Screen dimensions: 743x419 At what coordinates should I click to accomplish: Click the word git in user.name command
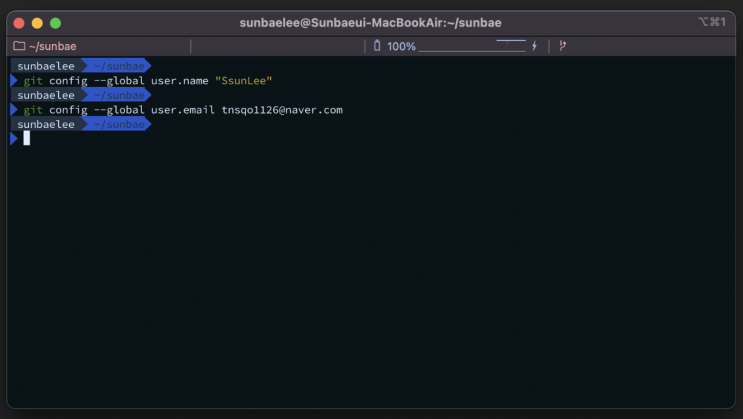(33, 81)
